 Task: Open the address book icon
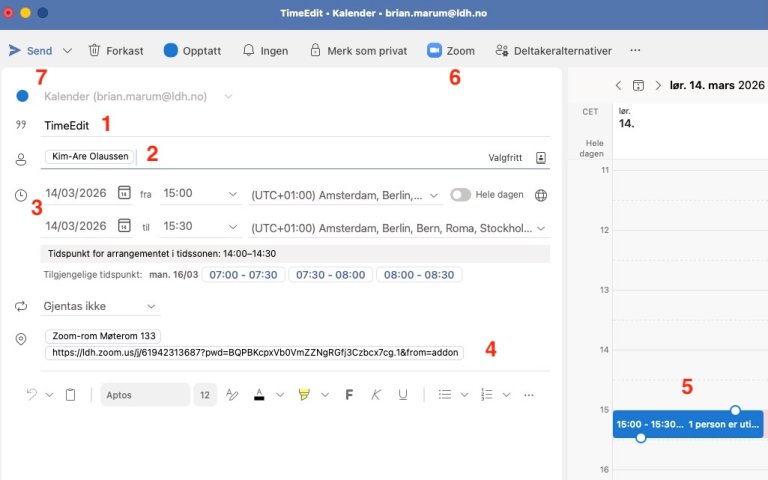[541, 158]
